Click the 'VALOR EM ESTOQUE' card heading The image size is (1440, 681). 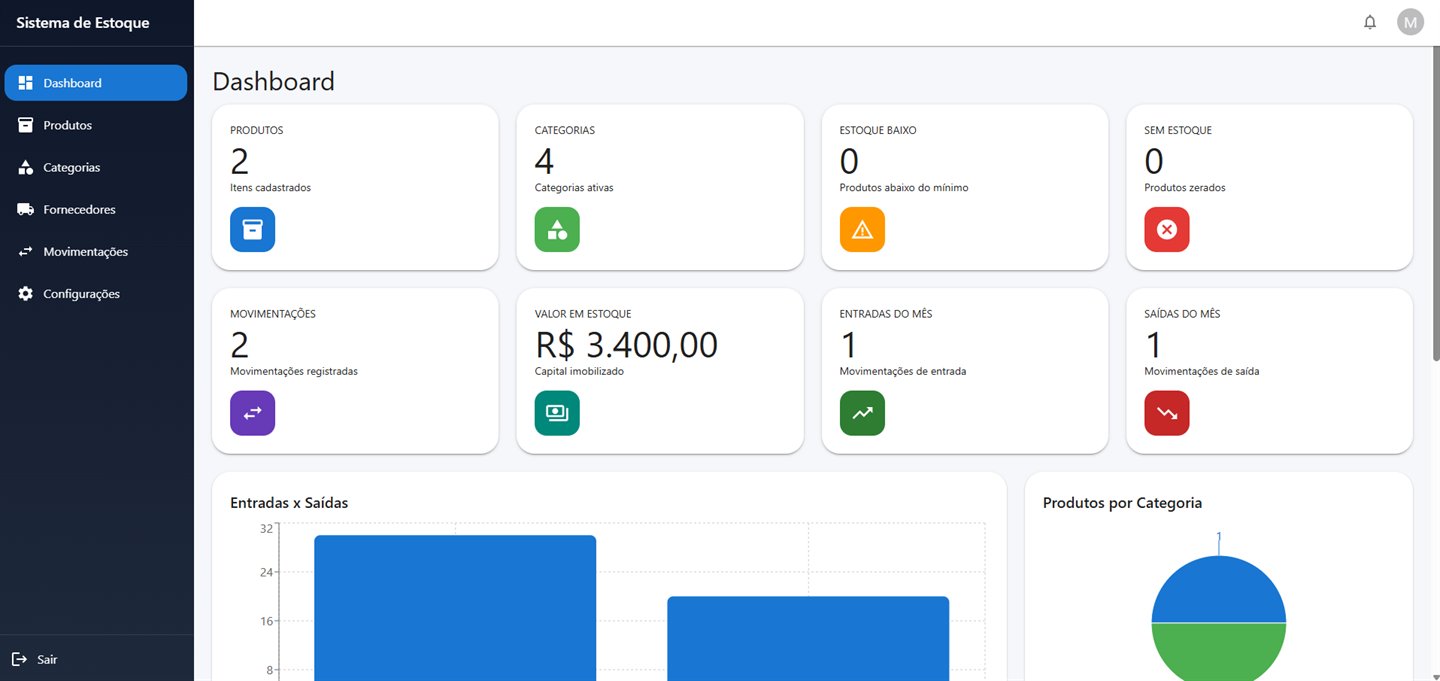(x=583, y=314)
